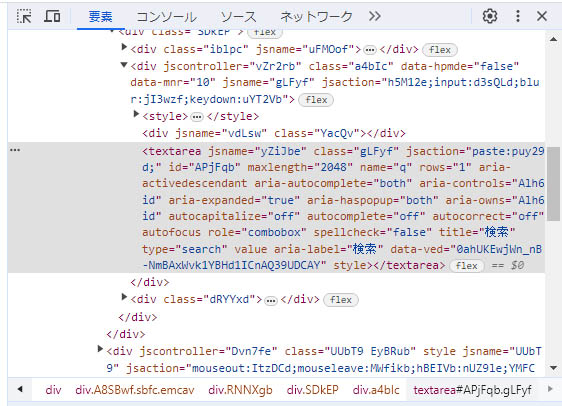
Task: Click the vertical scrollbar thumb
Action: pos(553,183)
